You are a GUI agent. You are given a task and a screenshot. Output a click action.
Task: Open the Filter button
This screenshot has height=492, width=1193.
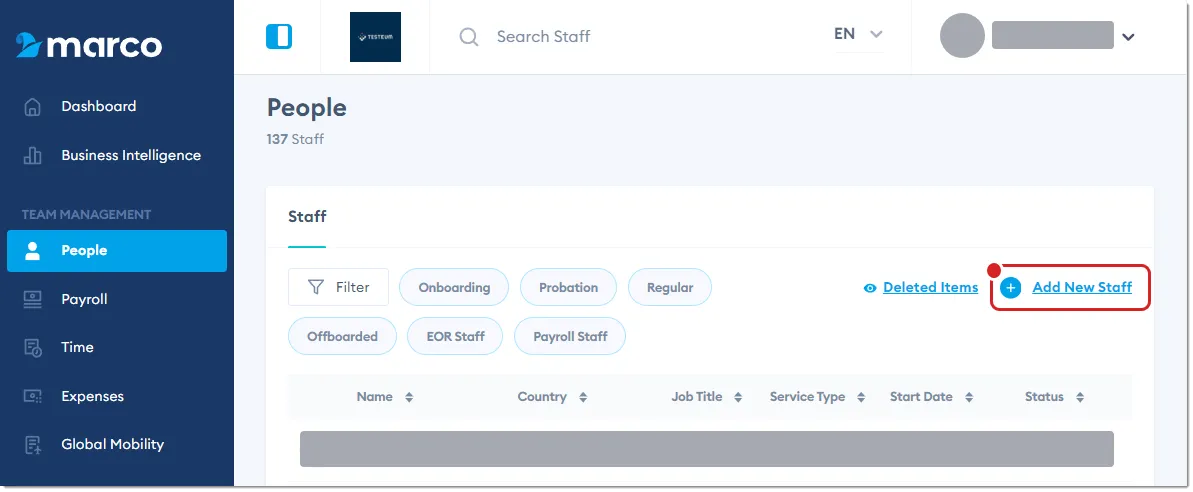(339, 287)
